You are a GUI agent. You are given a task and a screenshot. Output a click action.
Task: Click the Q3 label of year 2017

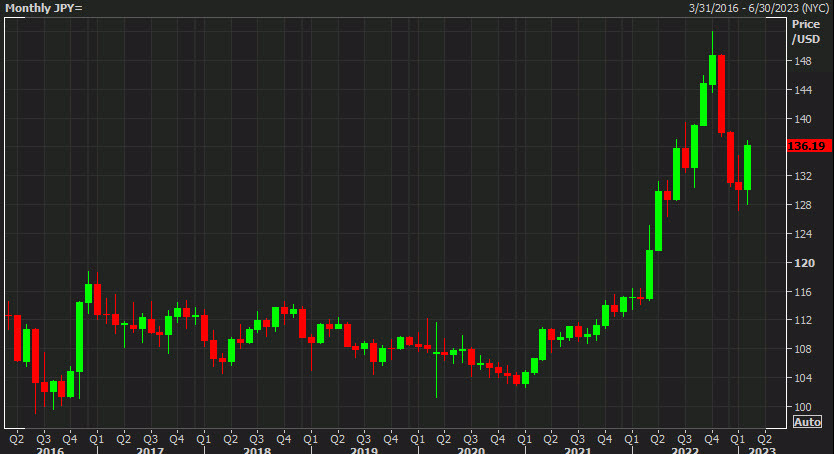tap(150, 439)
